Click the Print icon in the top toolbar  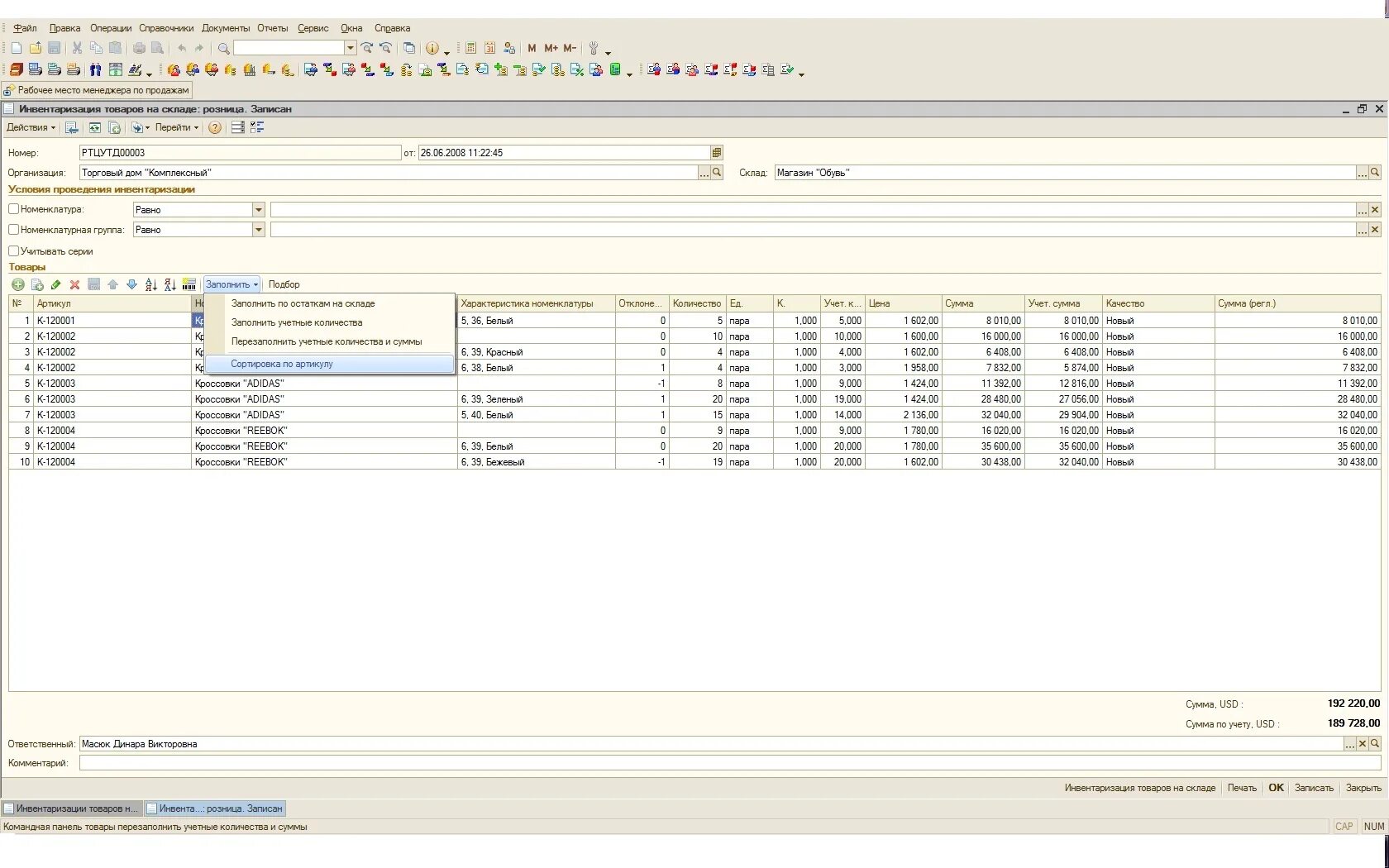coord(139,49)
